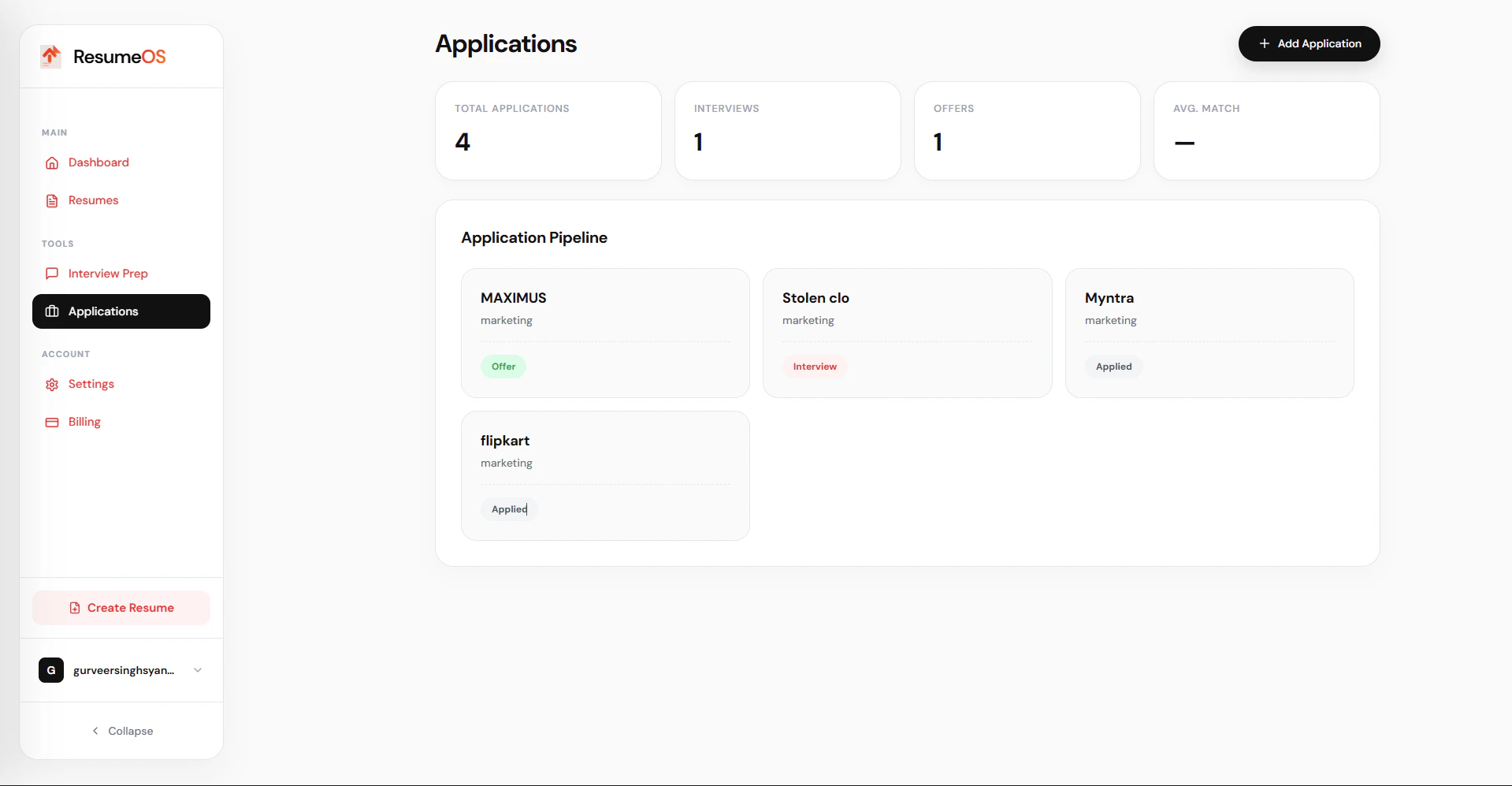Click the plus icon on Add Application

click(x=1265, y=43)
